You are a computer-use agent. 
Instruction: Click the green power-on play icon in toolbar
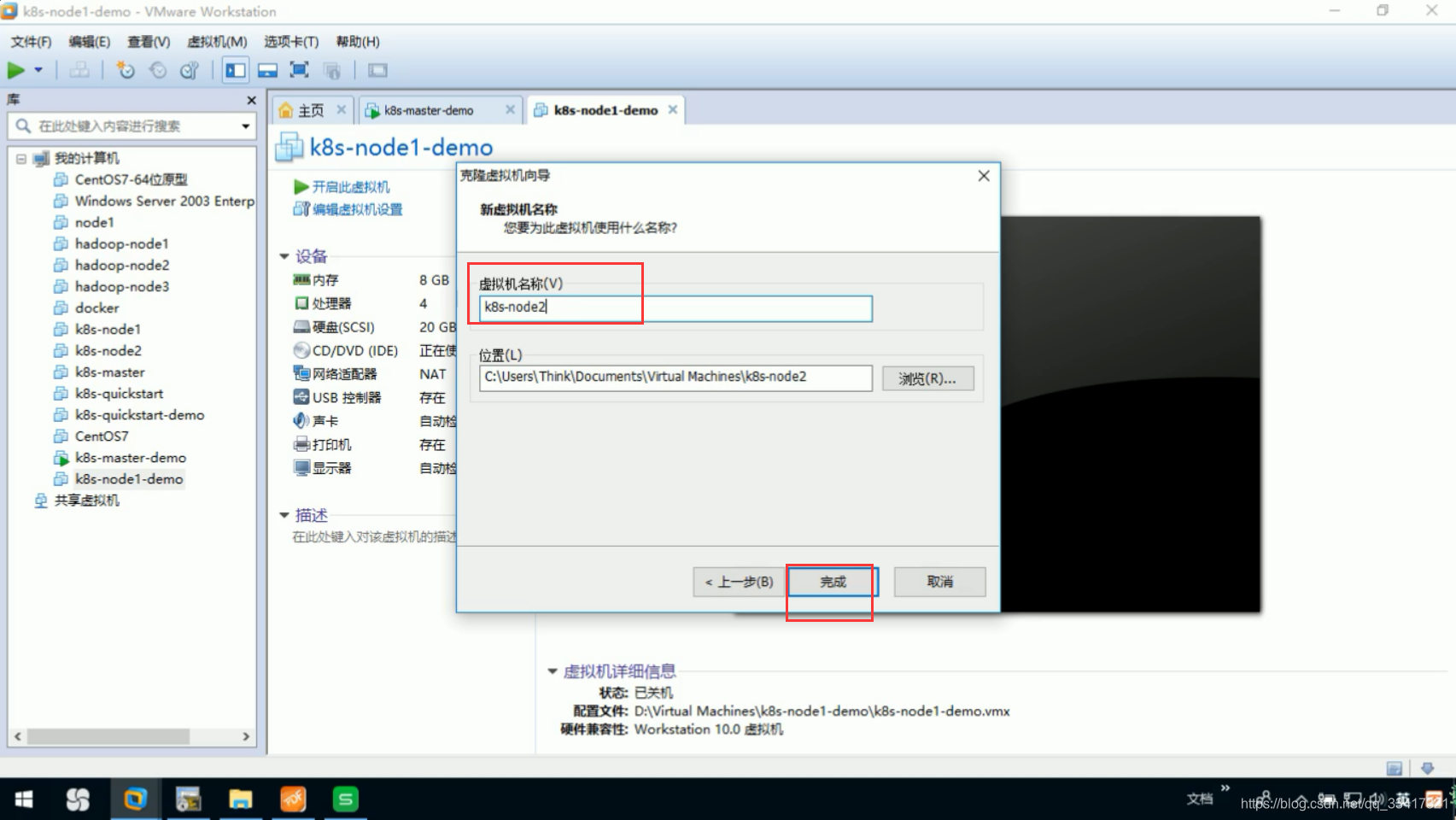click(16, 70)
